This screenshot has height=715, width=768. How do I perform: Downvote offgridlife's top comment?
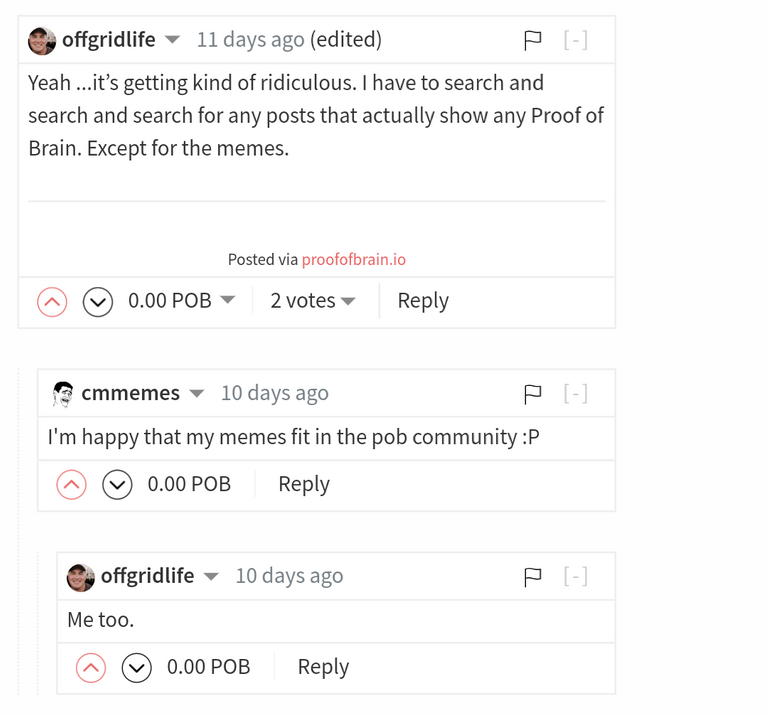pos(98,302)
